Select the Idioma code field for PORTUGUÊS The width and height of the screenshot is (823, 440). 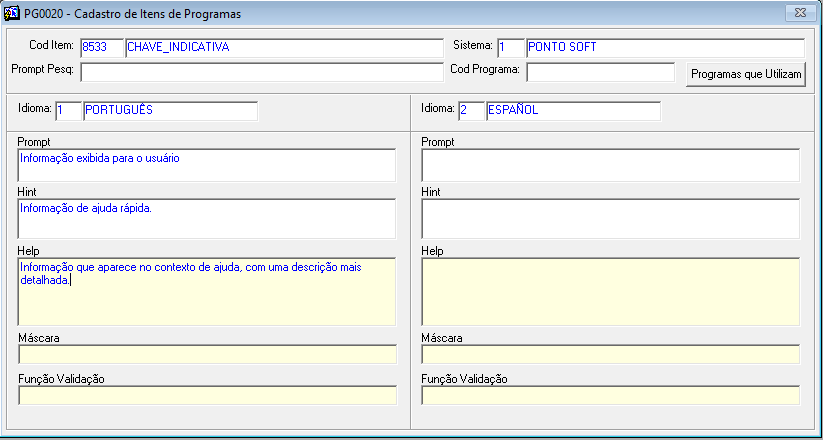[69, 111]
